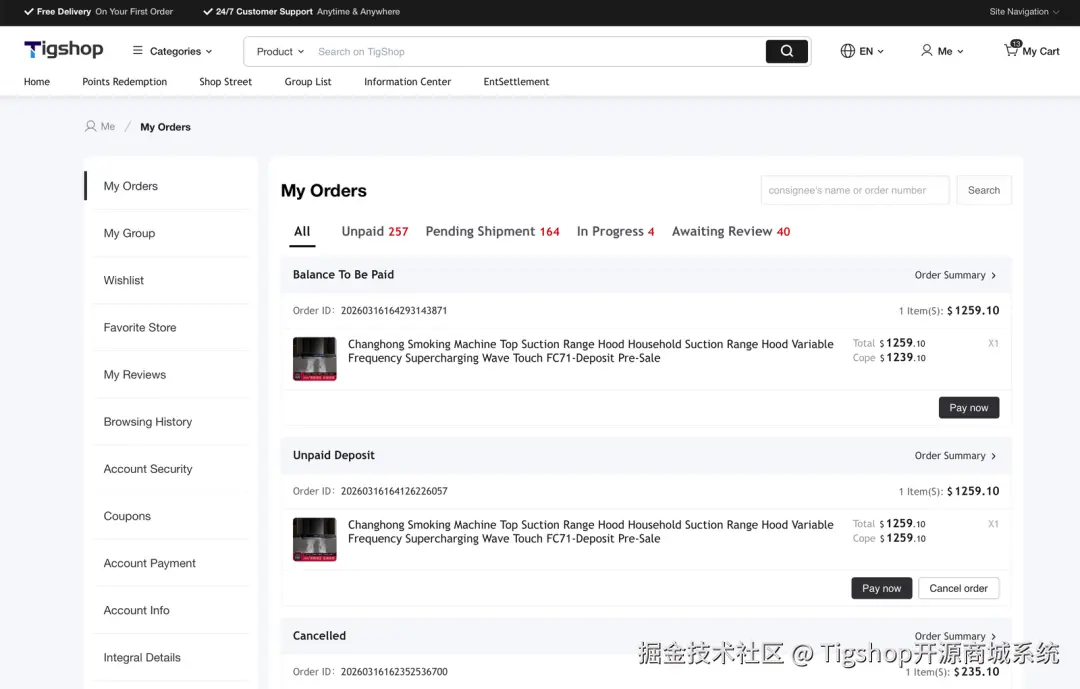Viewport: 1080px width, 689px height.
Task: Open Points Redemption page
Action: pyautogui.click(x=125, y=81)
